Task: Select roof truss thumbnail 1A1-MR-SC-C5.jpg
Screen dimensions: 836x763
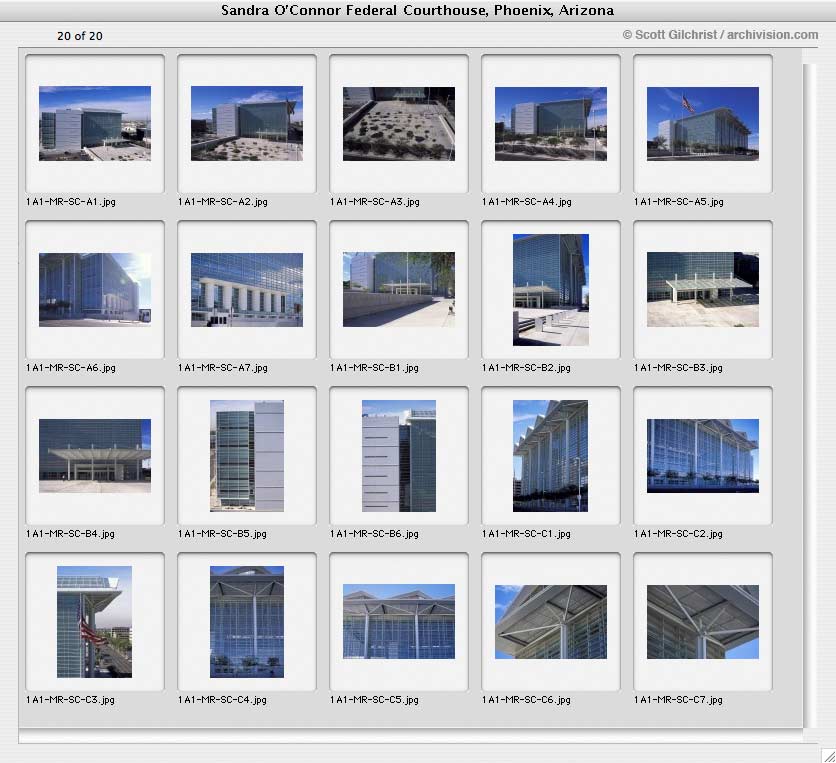Action: click(399, 622)
